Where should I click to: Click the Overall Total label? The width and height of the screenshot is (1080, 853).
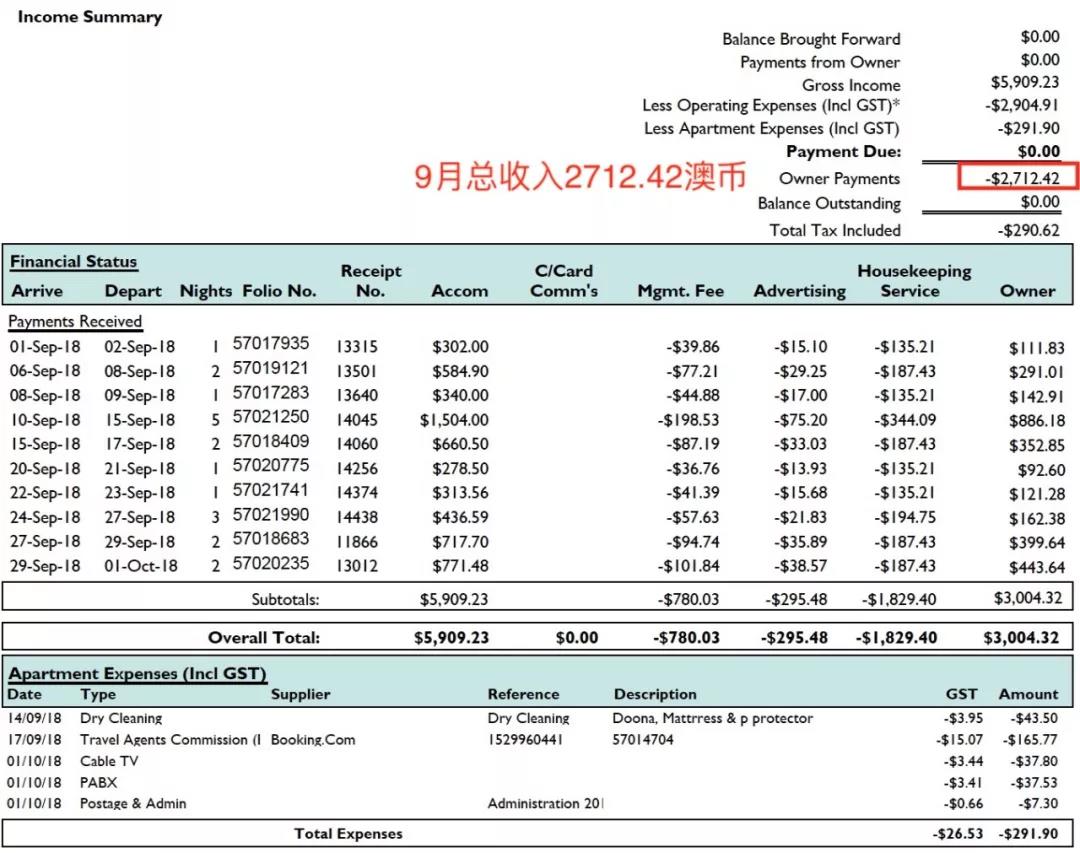[264, 637]
